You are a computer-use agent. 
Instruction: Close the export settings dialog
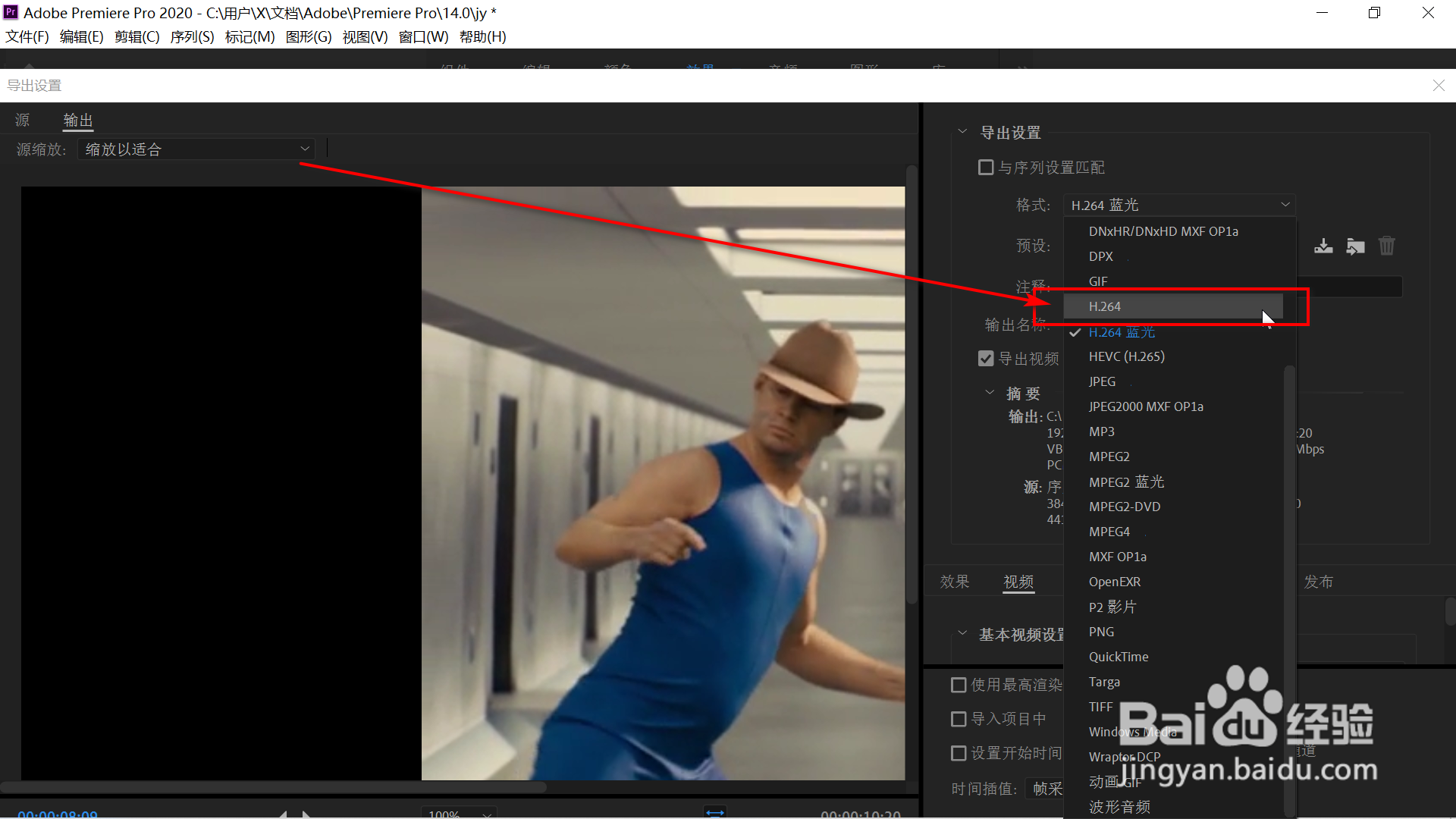tap(1439, 86)
